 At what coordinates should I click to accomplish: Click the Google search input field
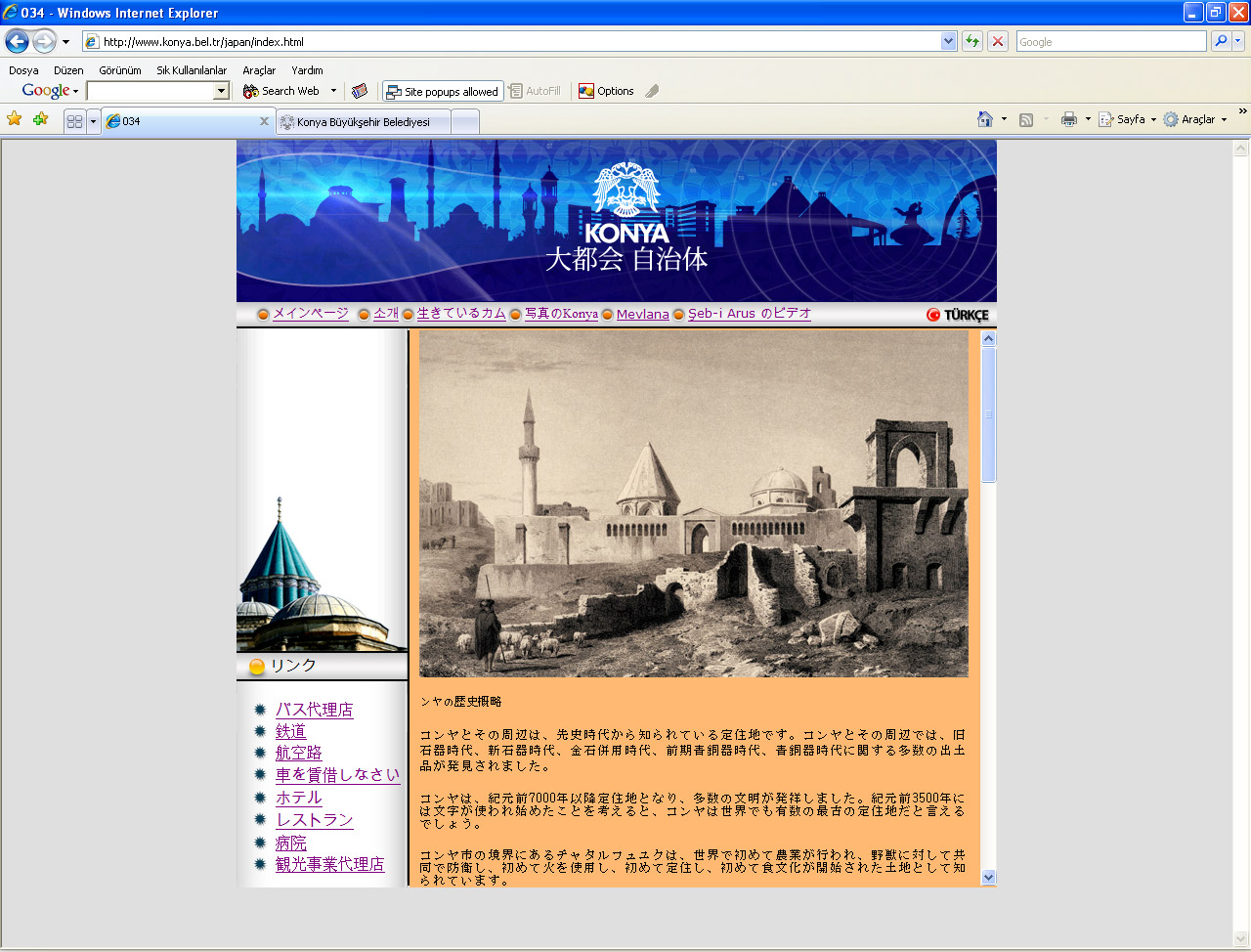pos(1111,41)
